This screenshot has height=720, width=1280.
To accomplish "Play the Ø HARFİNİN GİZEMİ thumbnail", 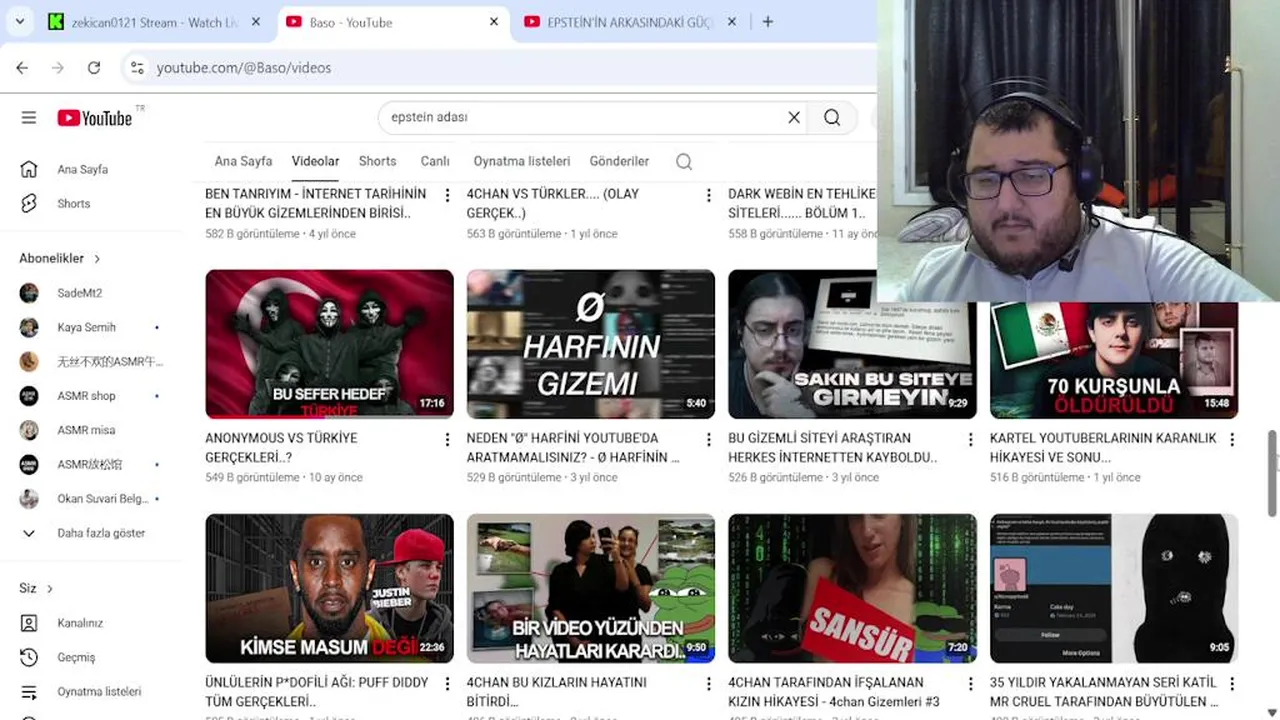I will 591,344.
